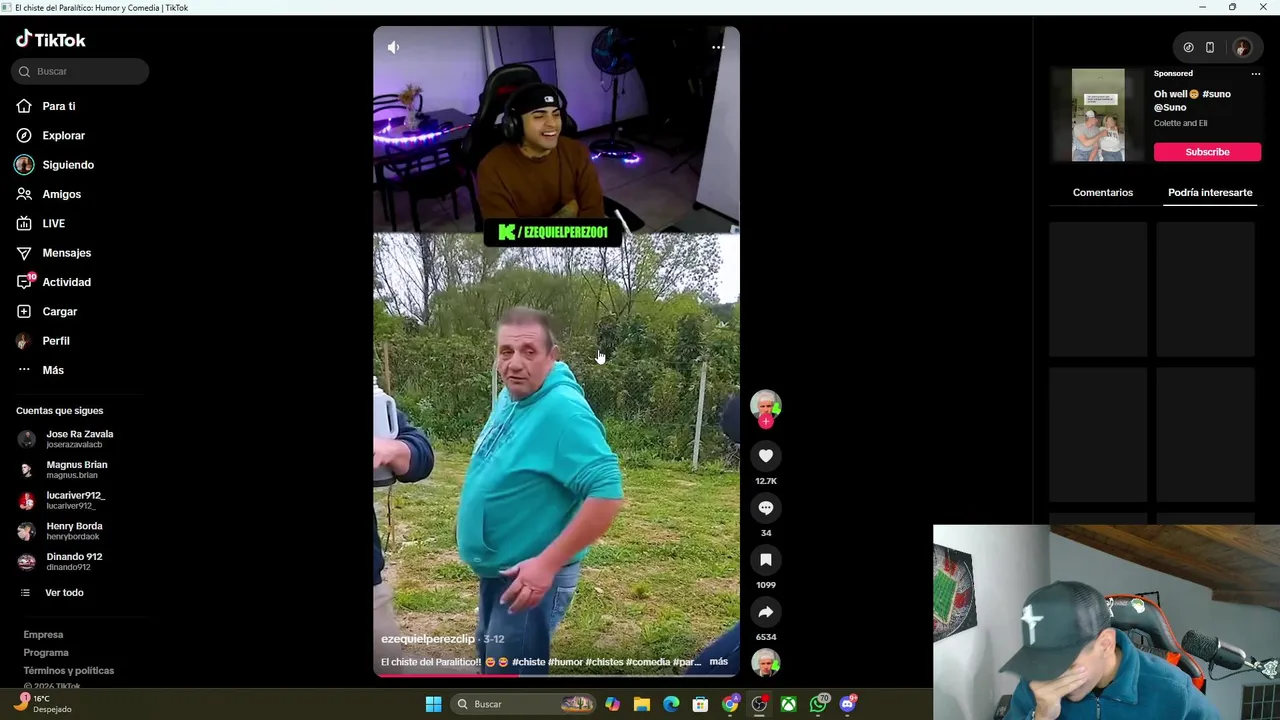Open sponsored ad three-dots options
Screen dimensions: 1280x720
coord(1256,73)
